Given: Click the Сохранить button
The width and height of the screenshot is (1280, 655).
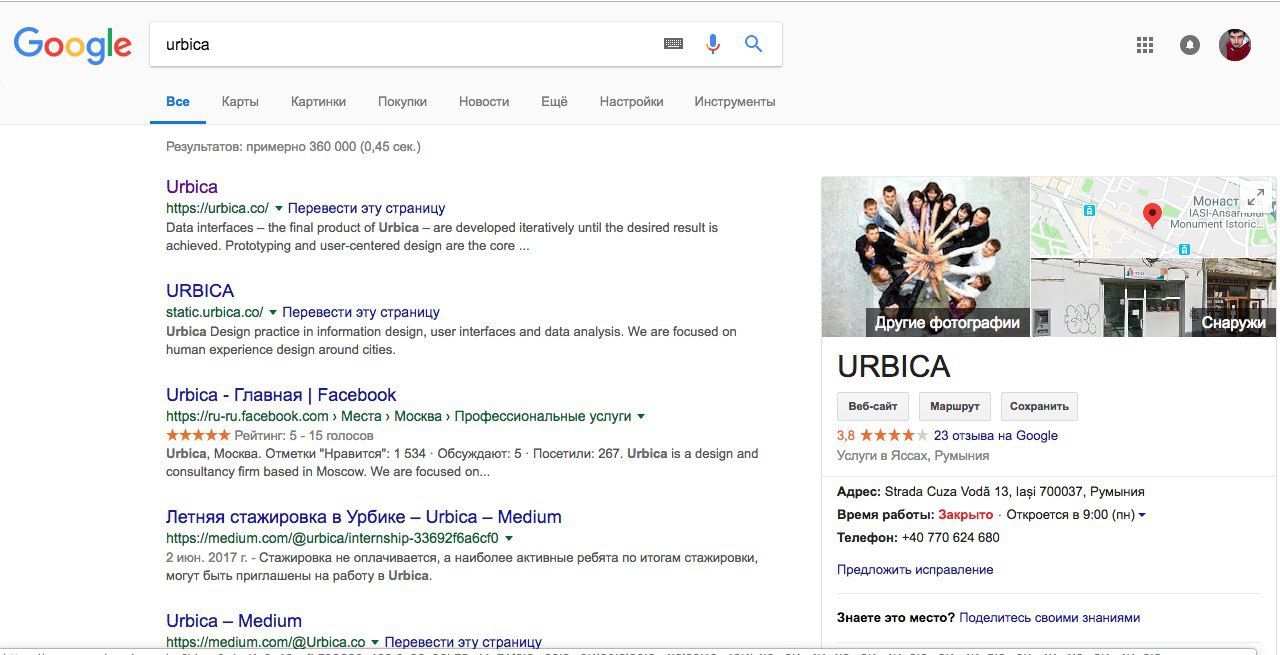Looking at the screenshot, I should (x=1039, y=407).
